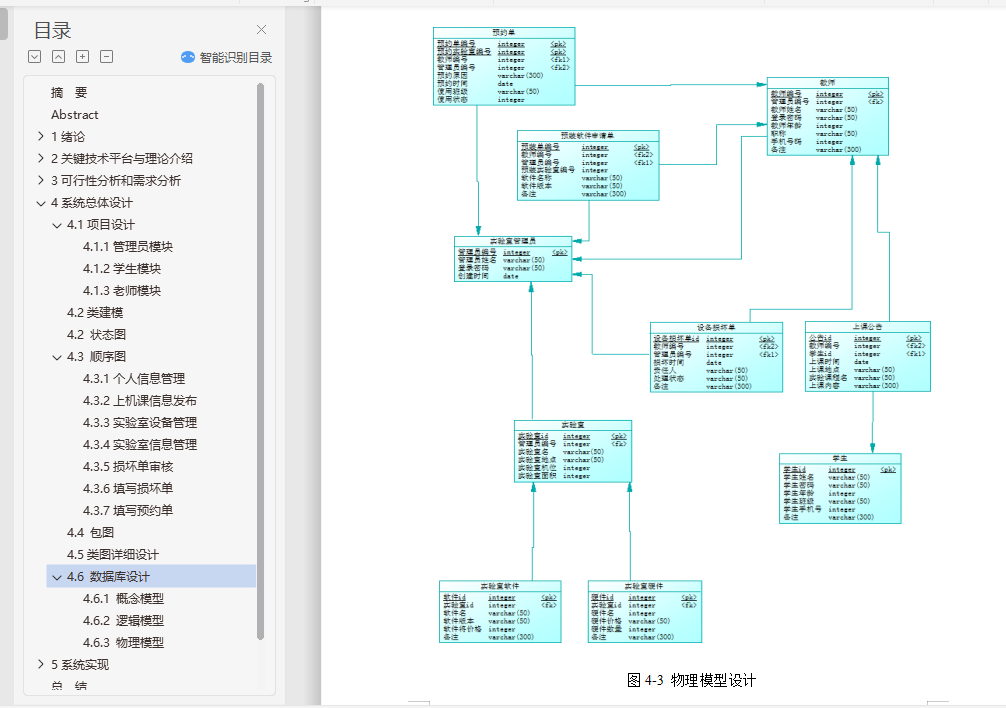Jump to 4.3.6 填写损坏单
The image size is (1006, 708).
coord(128,488)
